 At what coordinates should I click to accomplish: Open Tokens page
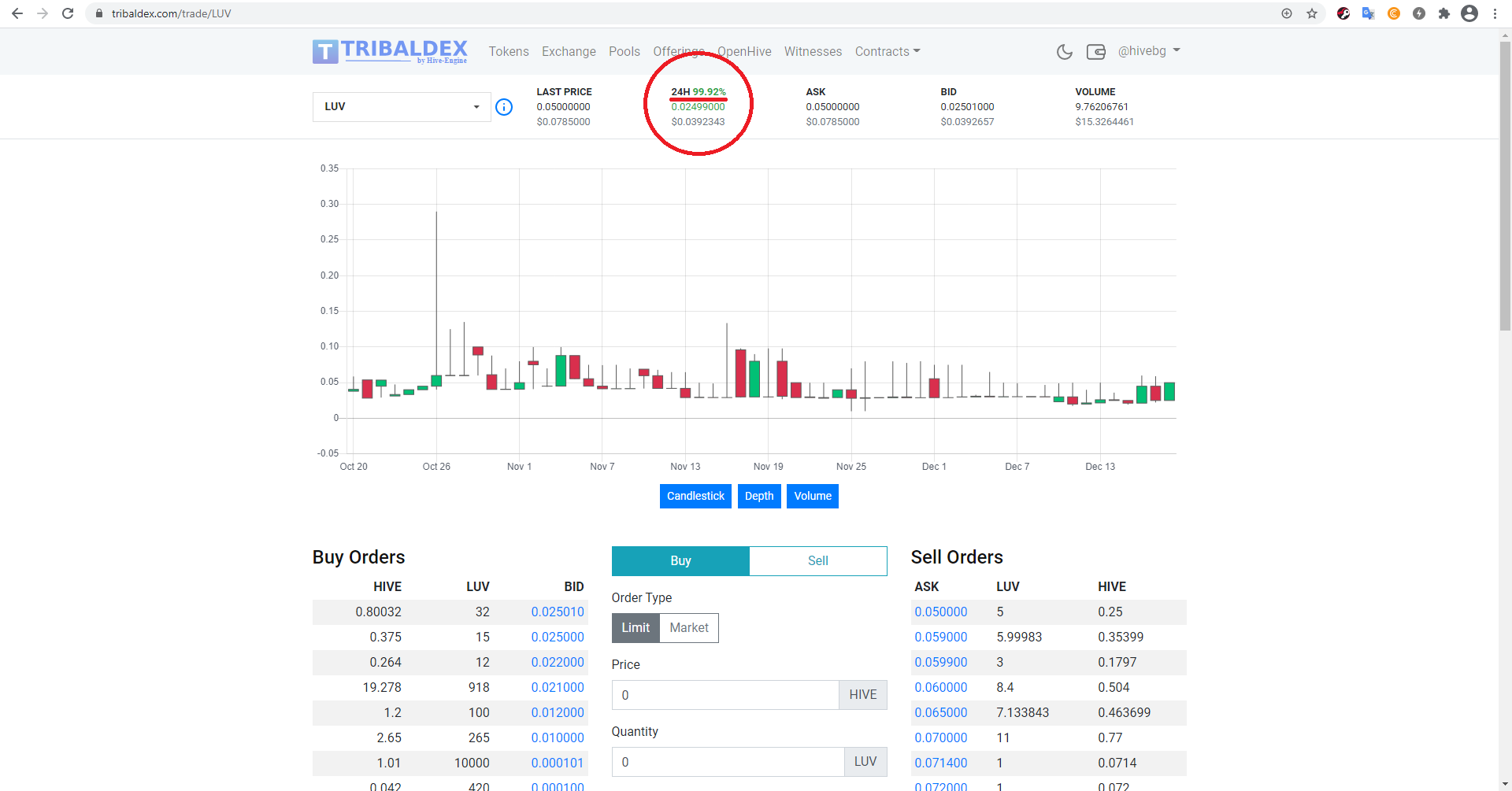coord(509,52)
